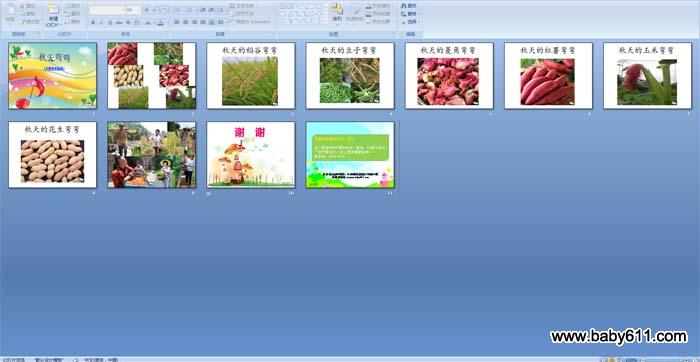Click the font color icon
This screenshot has height=362, width=700.
coord(160,22)
